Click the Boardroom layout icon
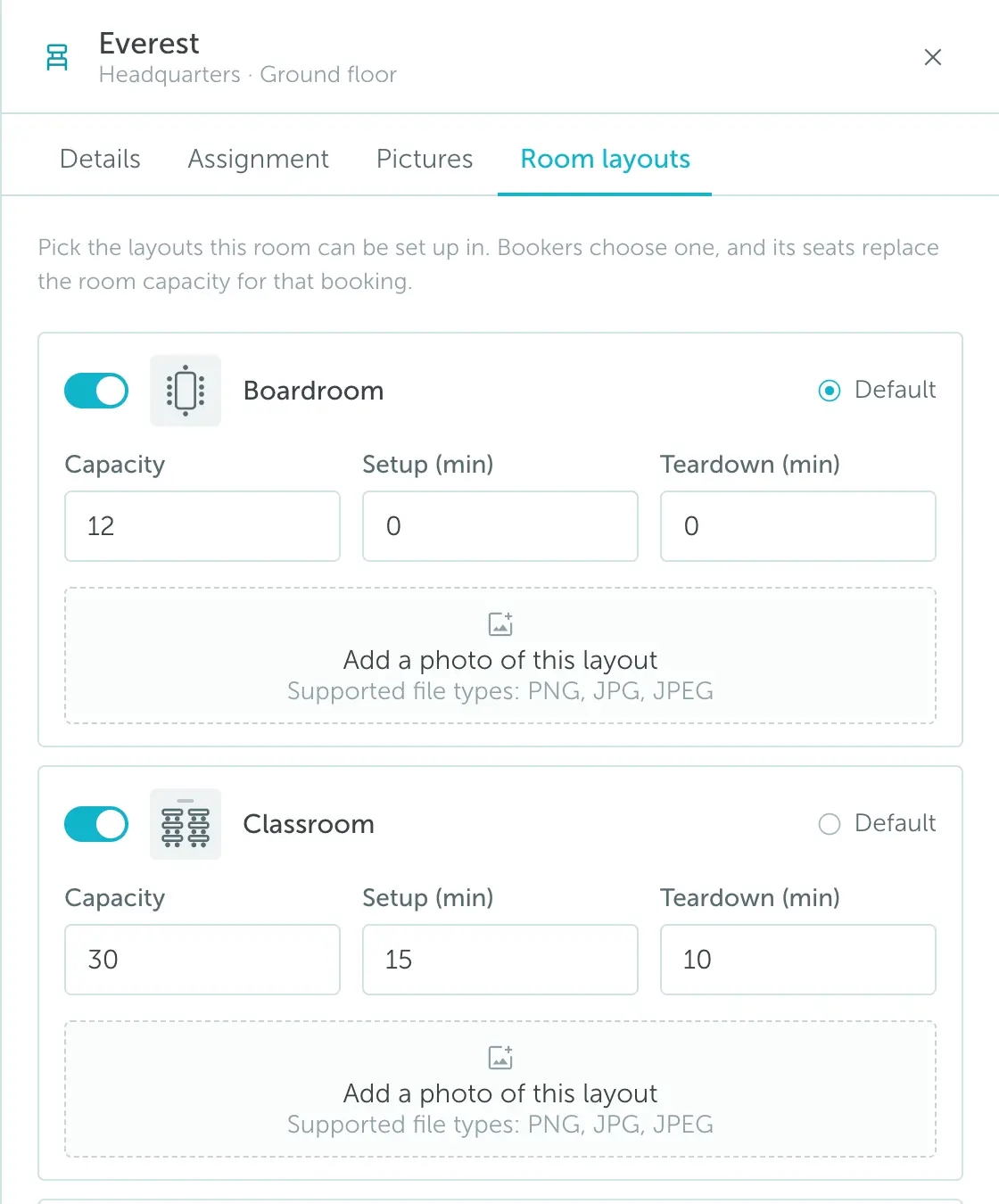 tap(186, 391)
